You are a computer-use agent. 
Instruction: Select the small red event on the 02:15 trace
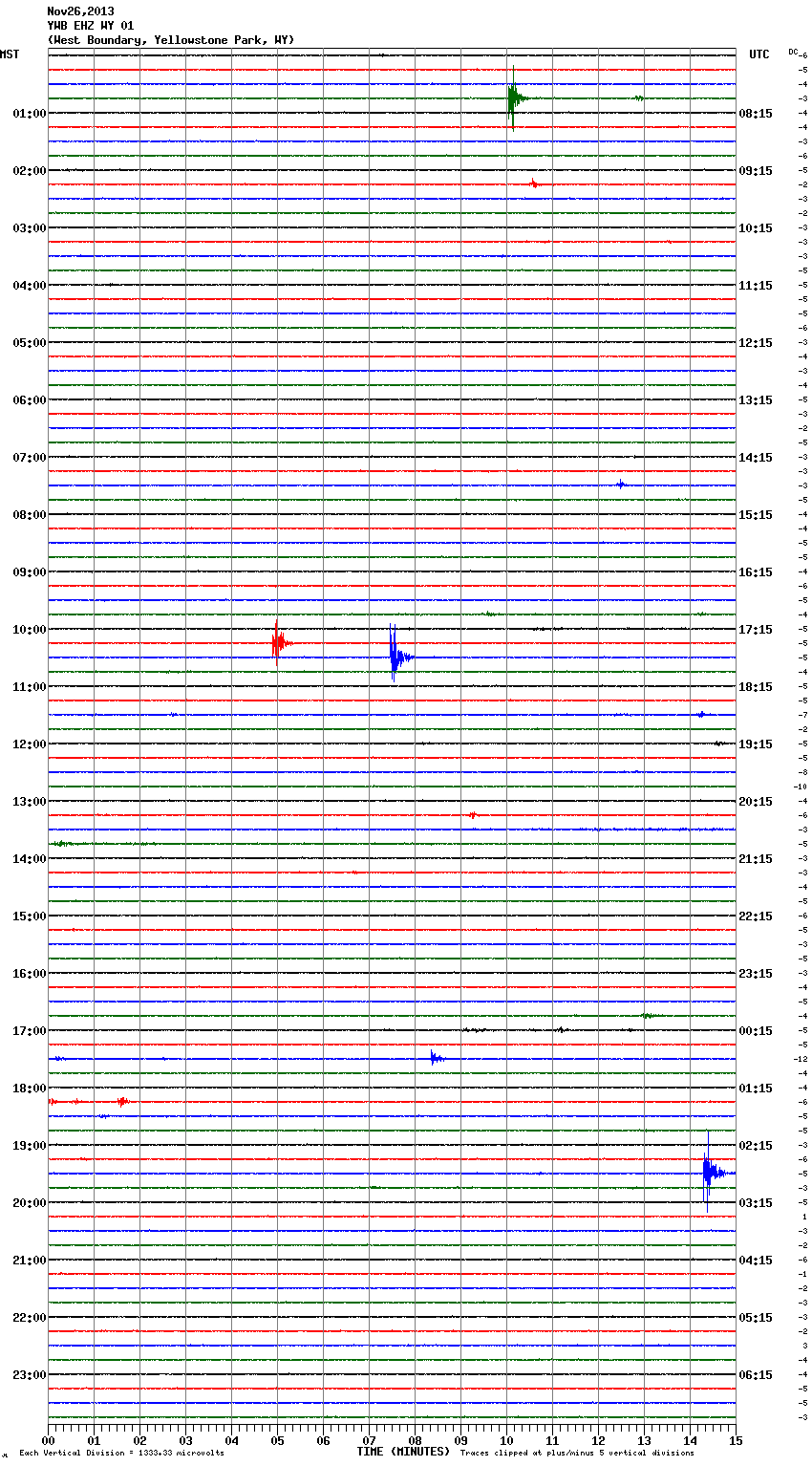[534, 183]
